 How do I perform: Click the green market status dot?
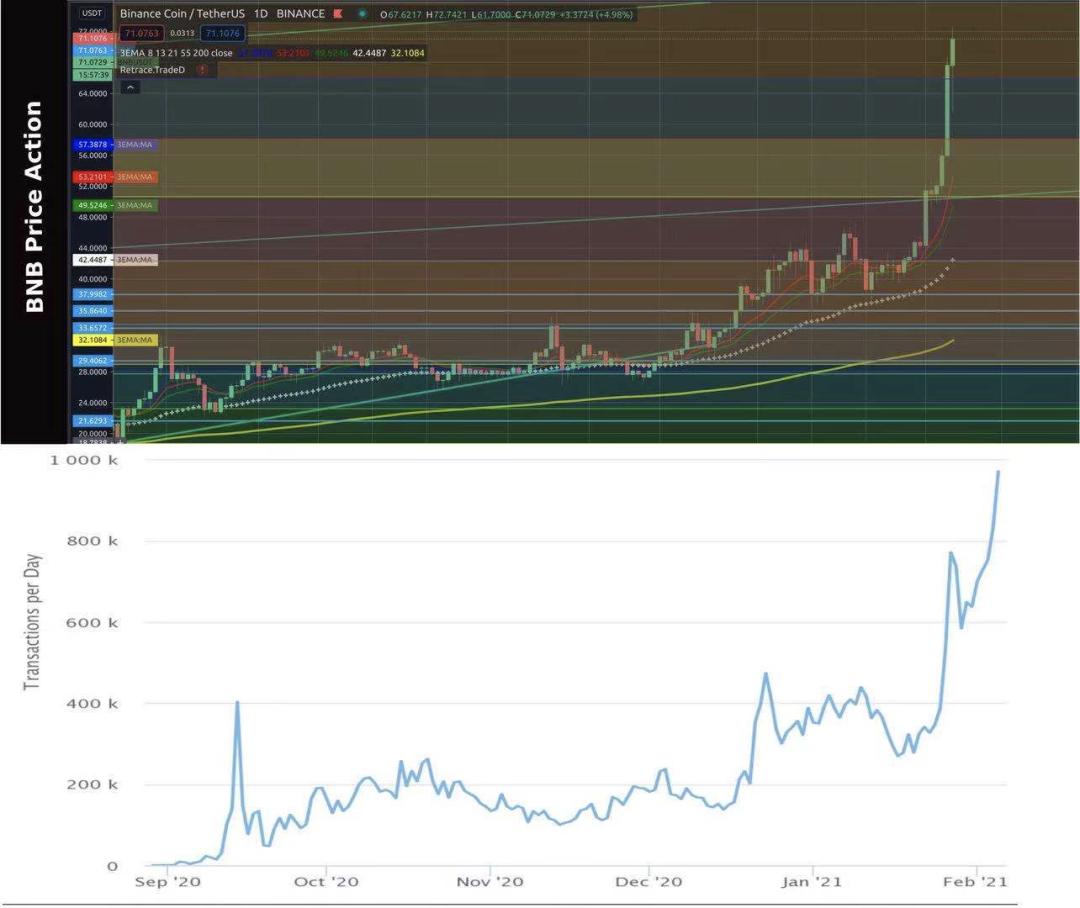362,14
